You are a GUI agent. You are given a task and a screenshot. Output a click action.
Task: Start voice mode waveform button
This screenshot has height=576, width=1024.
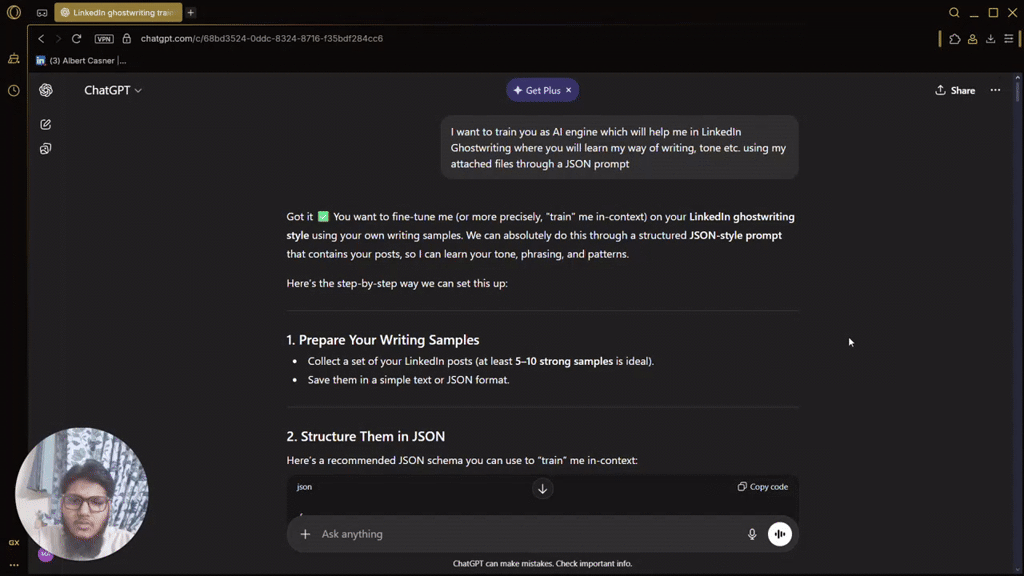(780, 534)
